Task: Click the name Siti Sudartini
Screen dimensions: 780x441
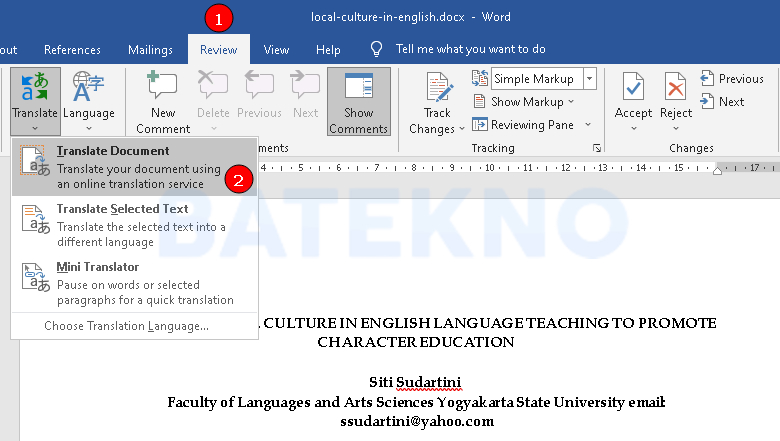Action: tap(415, 382)
